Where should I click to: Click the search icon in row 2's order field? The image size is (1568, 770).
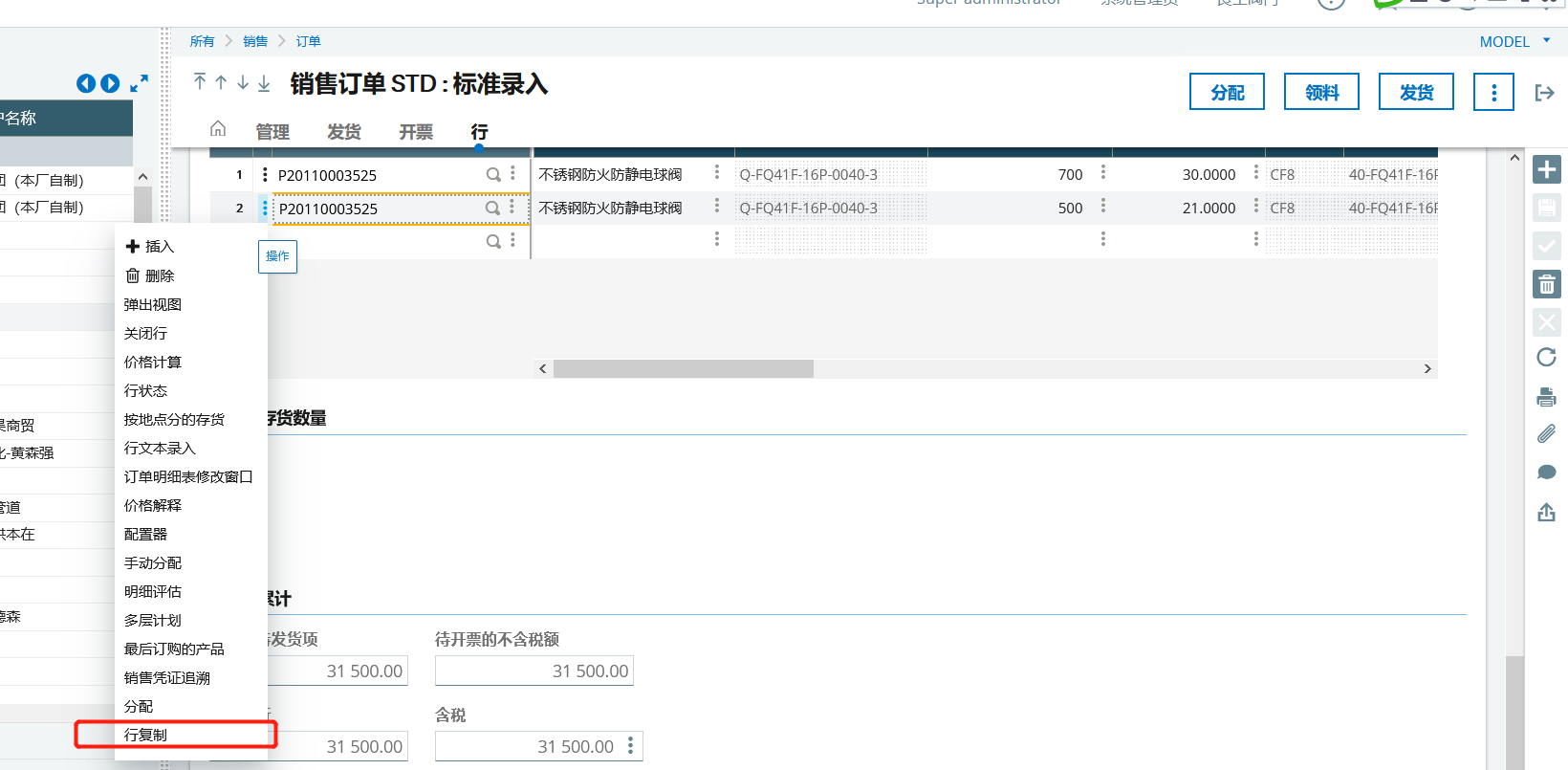(x=492, y=209)
